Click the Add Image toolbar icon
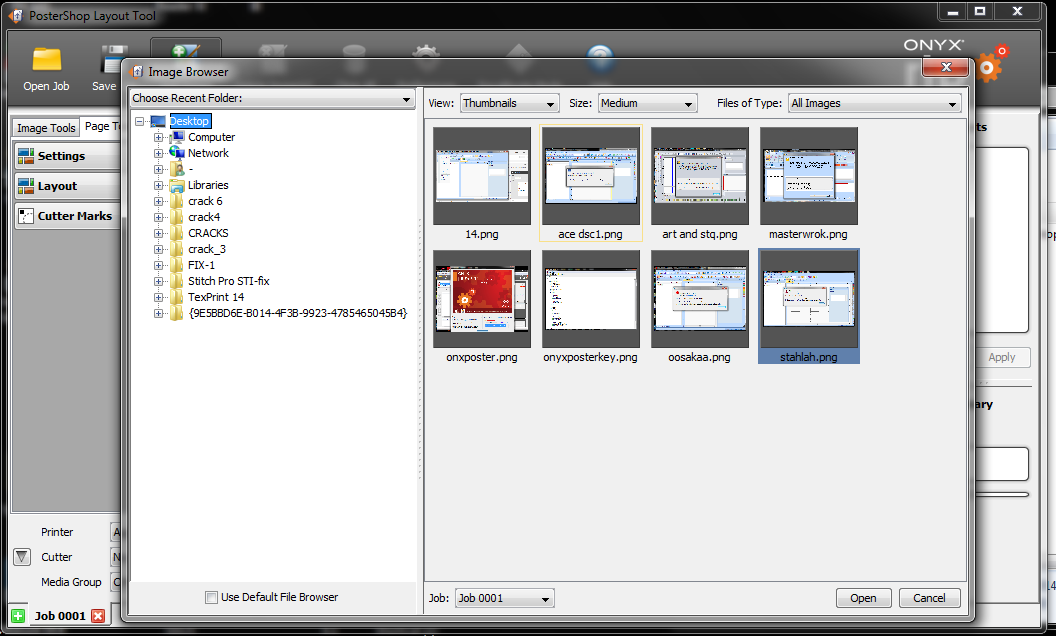This screenshot has height=636, width=1056. [x=185, y=53]
